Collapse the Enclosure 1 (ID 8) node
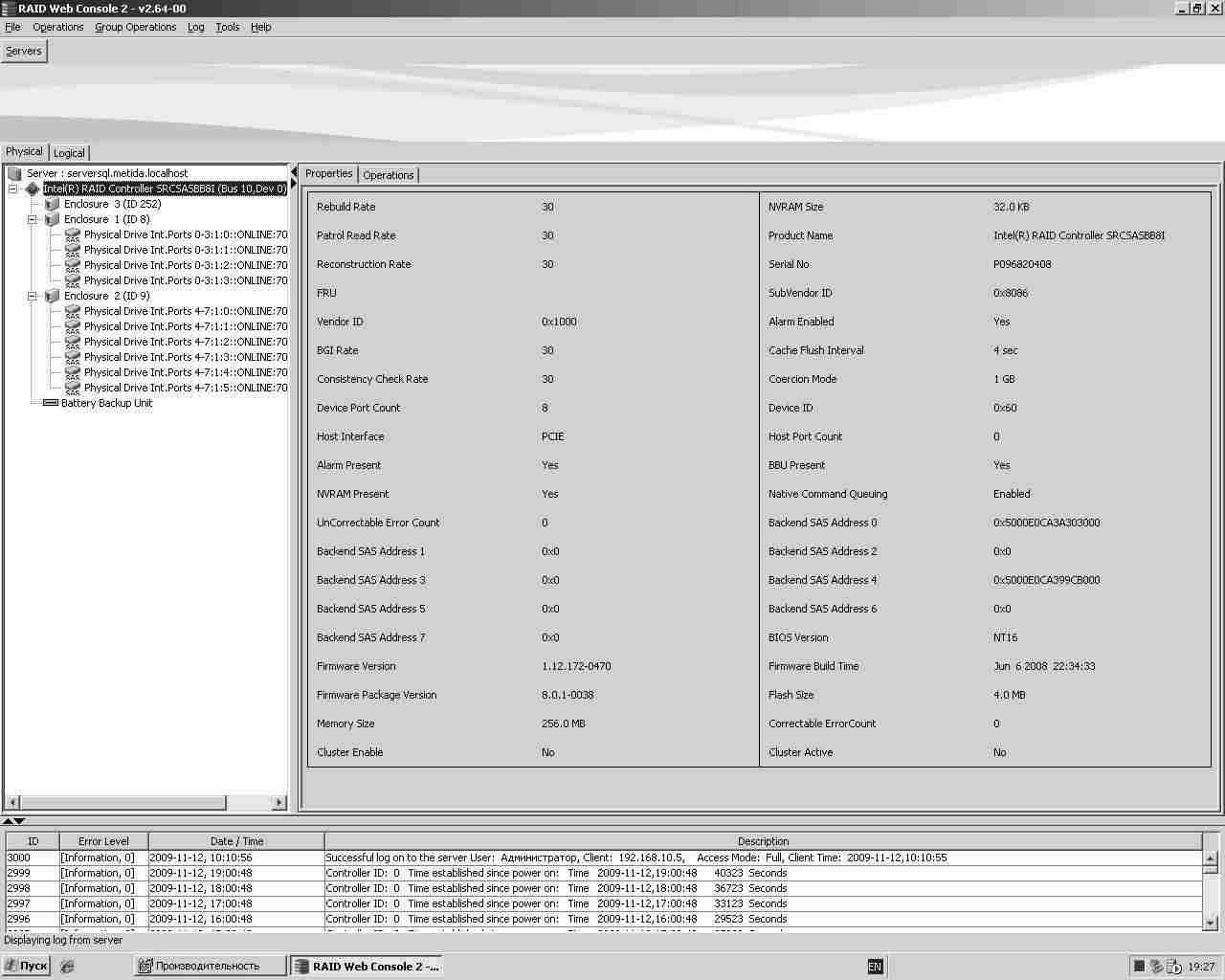 [33, 219]
